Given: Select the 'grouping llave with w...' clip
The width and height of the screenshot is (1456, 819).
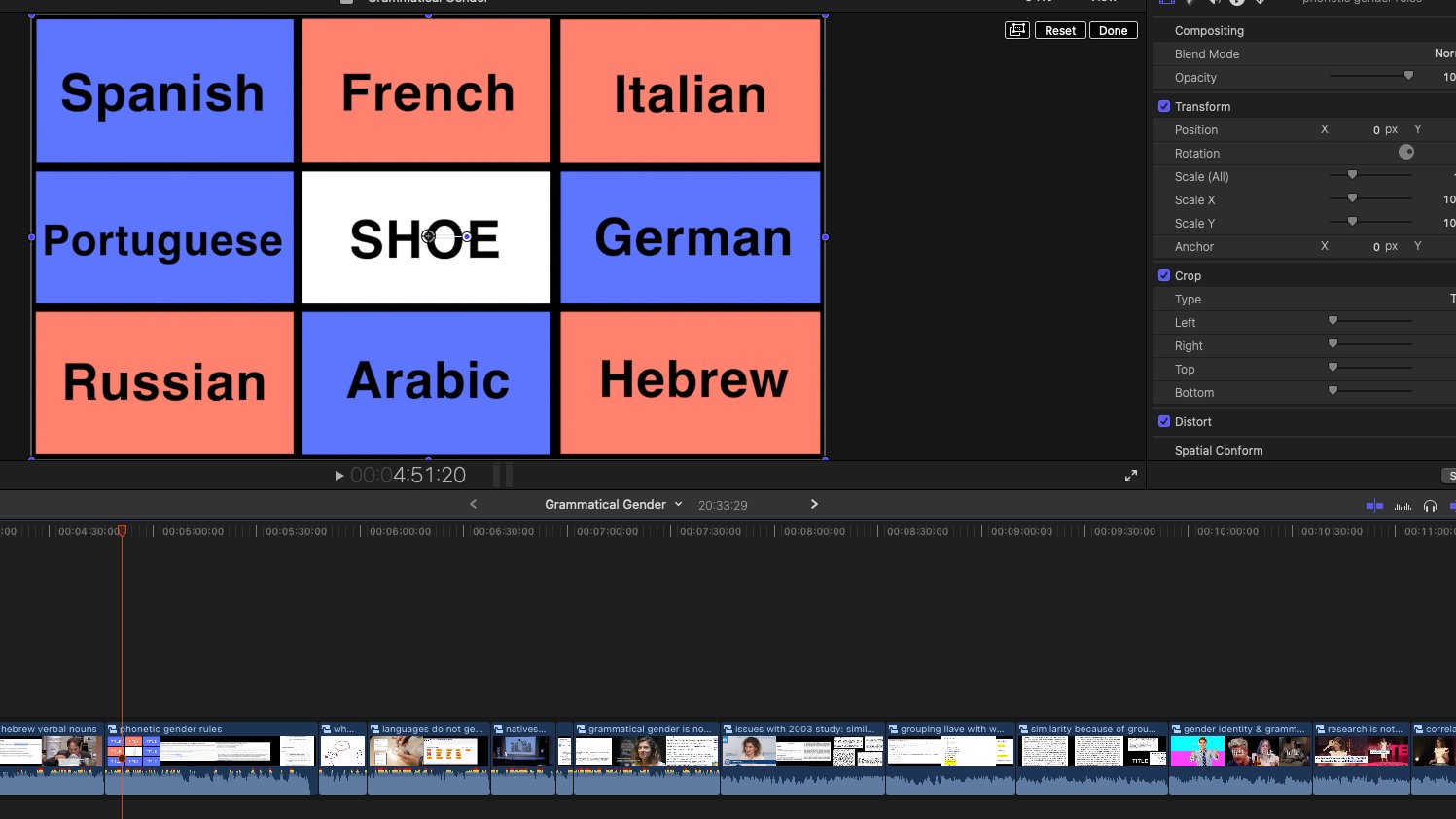Looking at the screenshot, I should tap(950, 759).
